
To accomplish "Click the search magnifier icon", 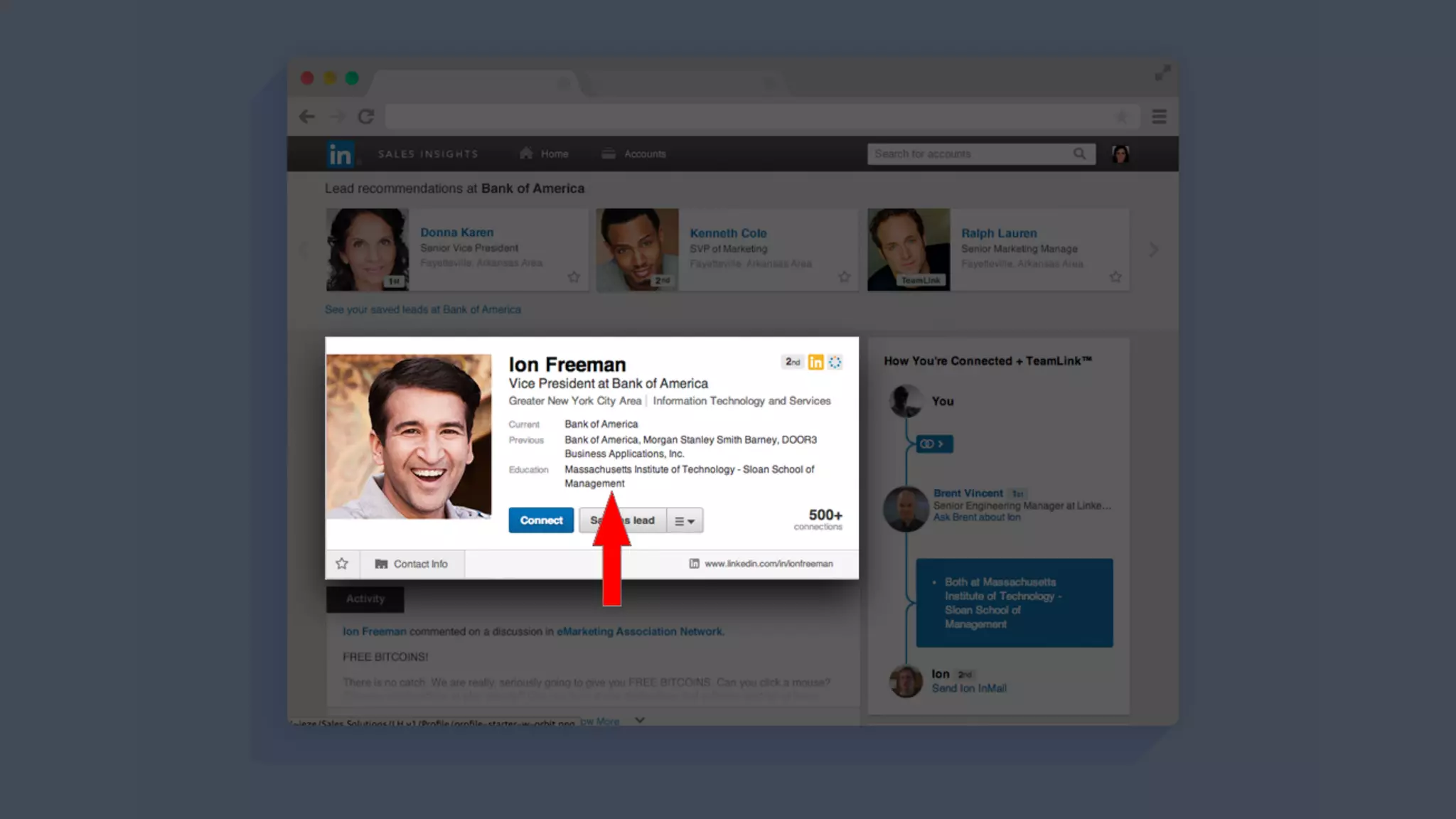I will [1079, 154].
